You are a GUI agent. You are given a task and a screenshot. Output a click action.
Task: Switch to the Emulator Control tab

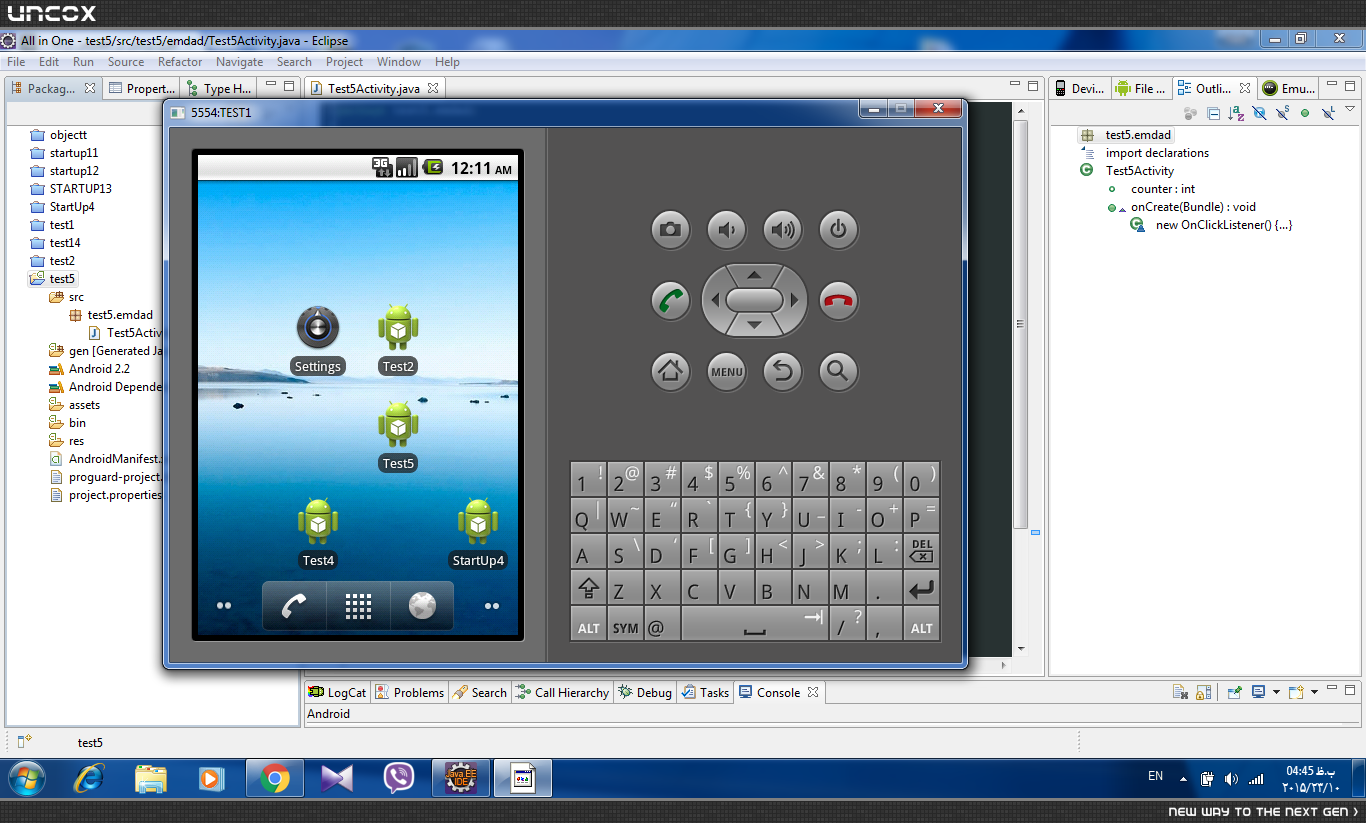[1290, 88]
